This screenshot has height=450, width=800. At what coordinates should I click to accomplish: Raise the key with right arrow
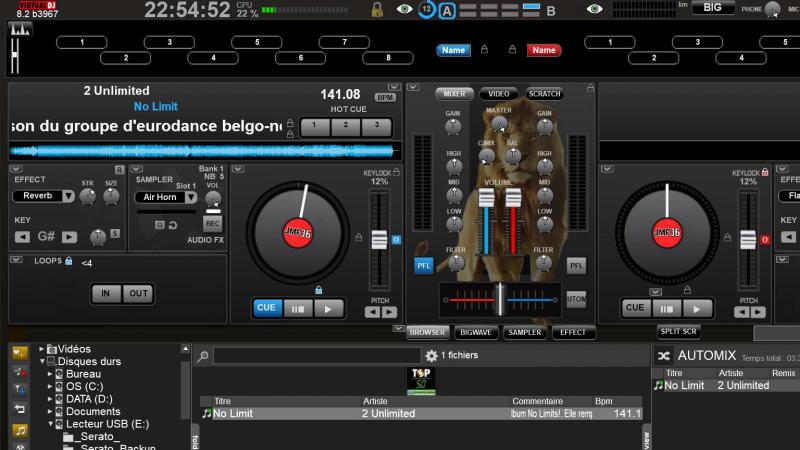click(69, 237)
